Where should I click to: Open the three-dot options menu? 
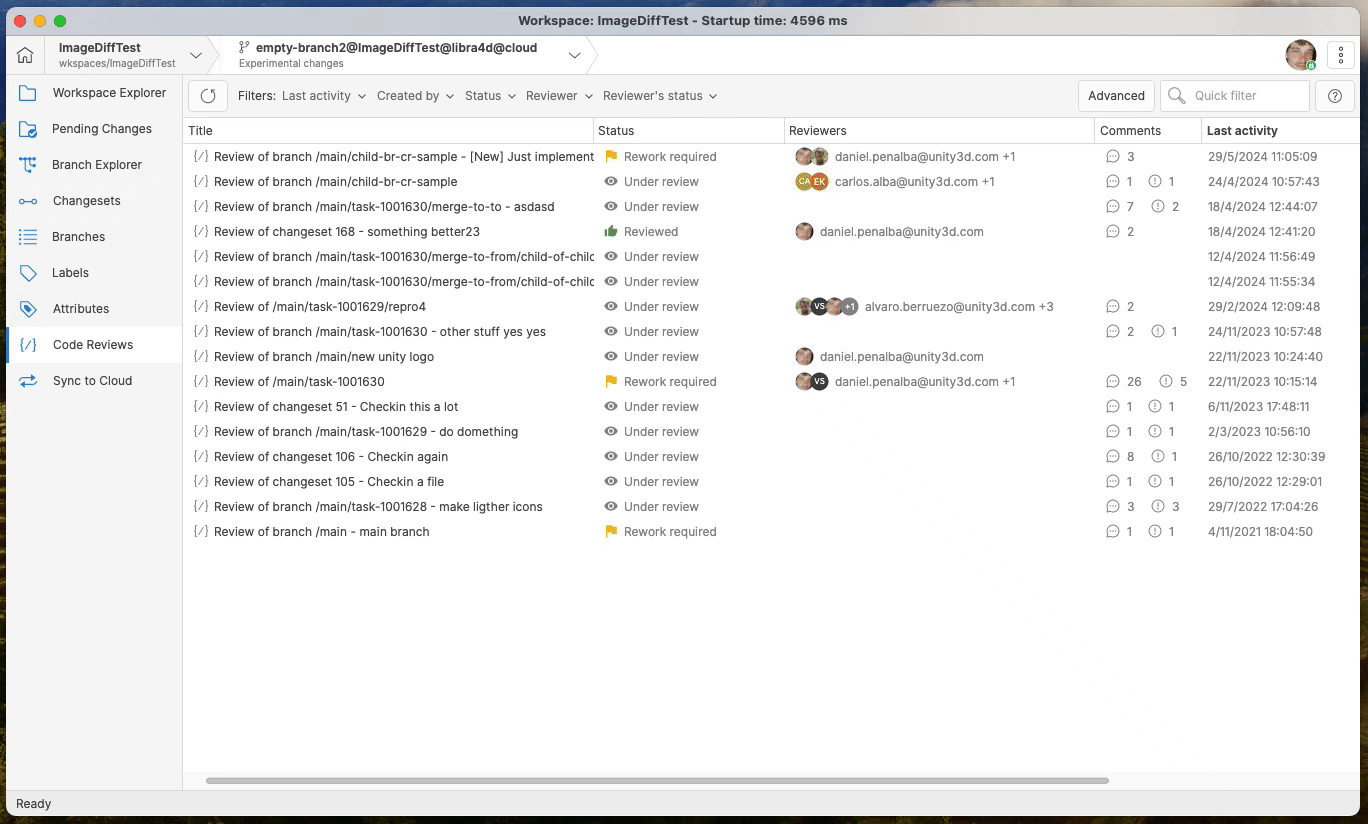tap(1340, 54)
